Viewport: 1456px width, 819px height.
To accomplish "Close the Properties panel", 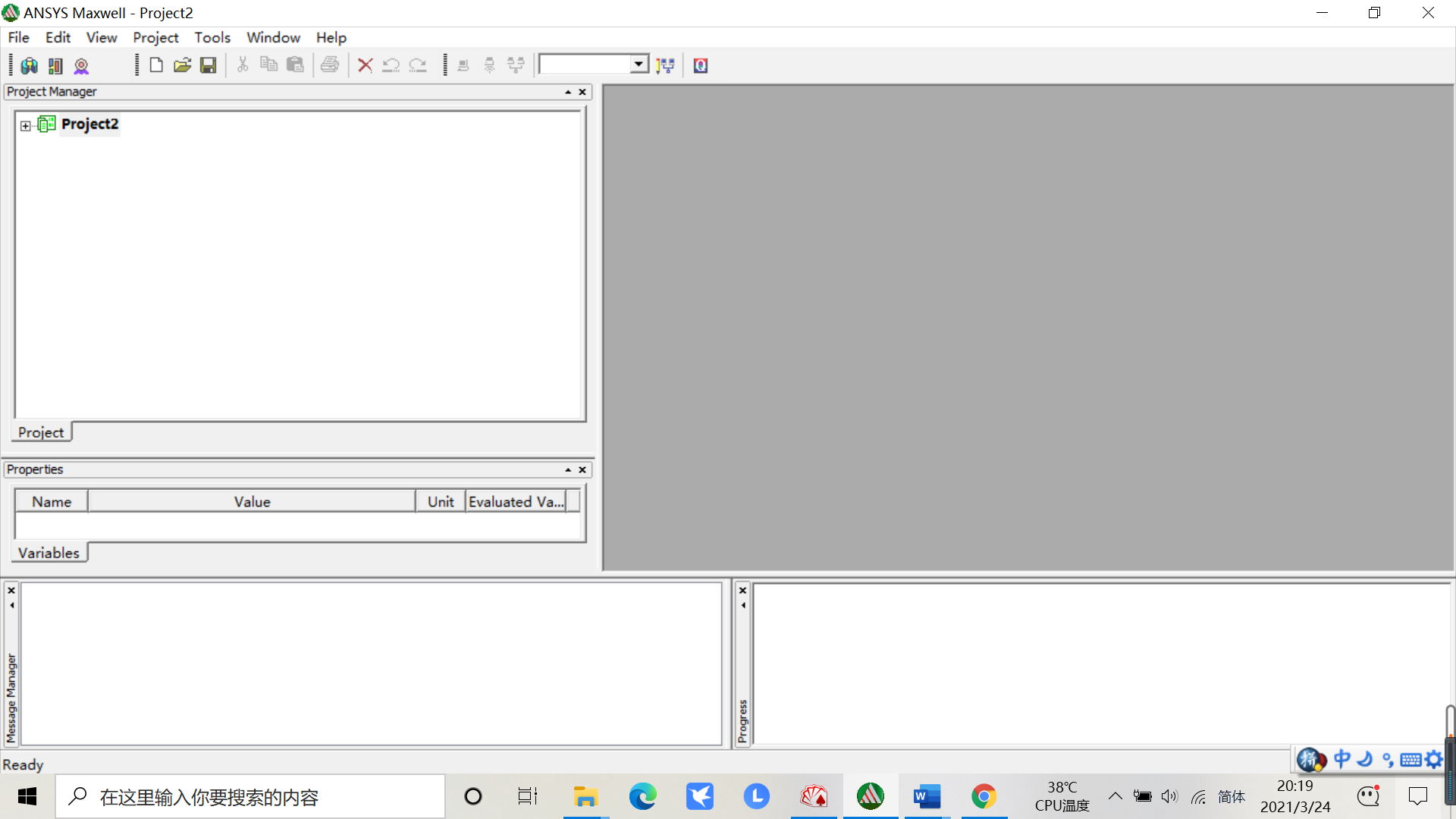I will pos(582,470).
